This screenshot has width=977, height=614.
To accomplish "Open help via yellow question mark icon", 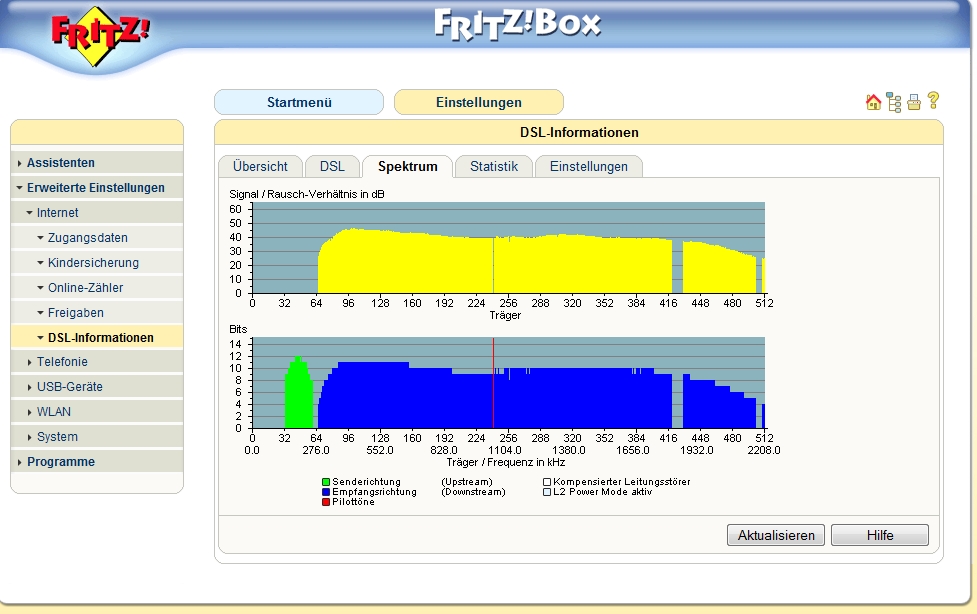I will pyautogui.click(x=933, y=101).
